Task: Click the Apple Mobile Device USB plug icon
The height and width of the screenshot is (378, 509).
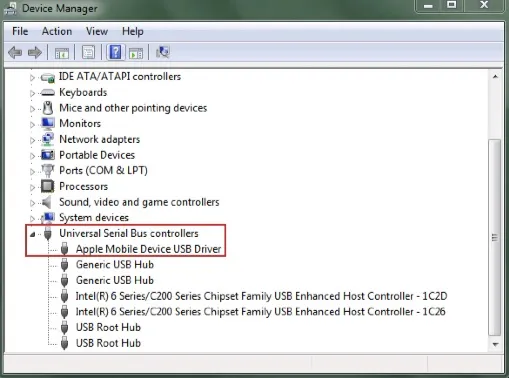Action: click(65, 249)
